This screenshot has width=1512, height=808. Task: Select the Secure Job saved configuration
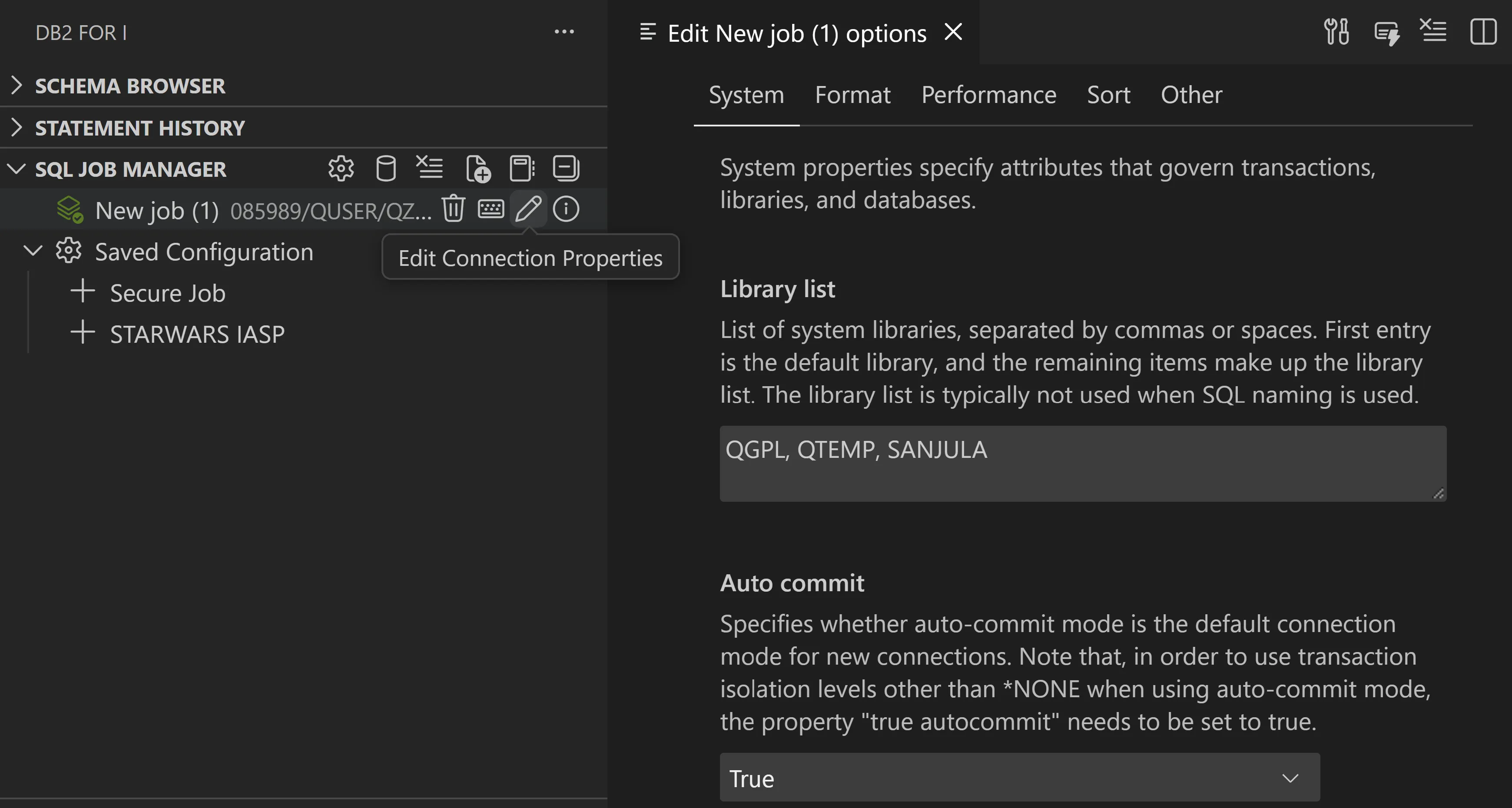(x=167, y=293)
